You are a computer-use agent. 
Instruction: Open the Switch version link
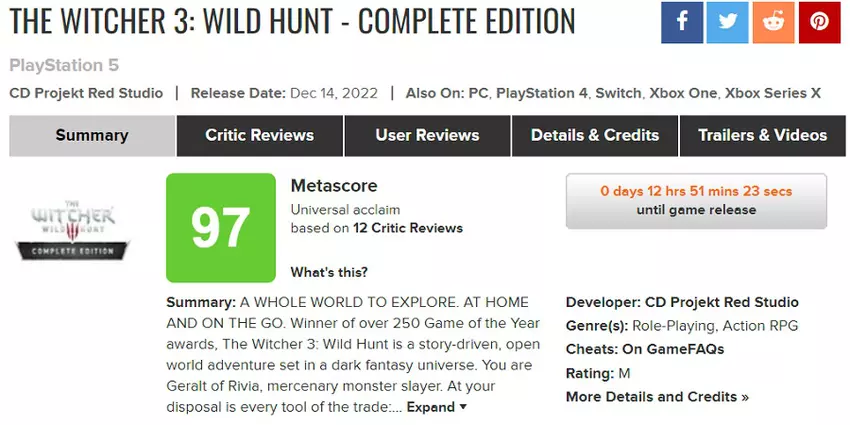(617, 93)
